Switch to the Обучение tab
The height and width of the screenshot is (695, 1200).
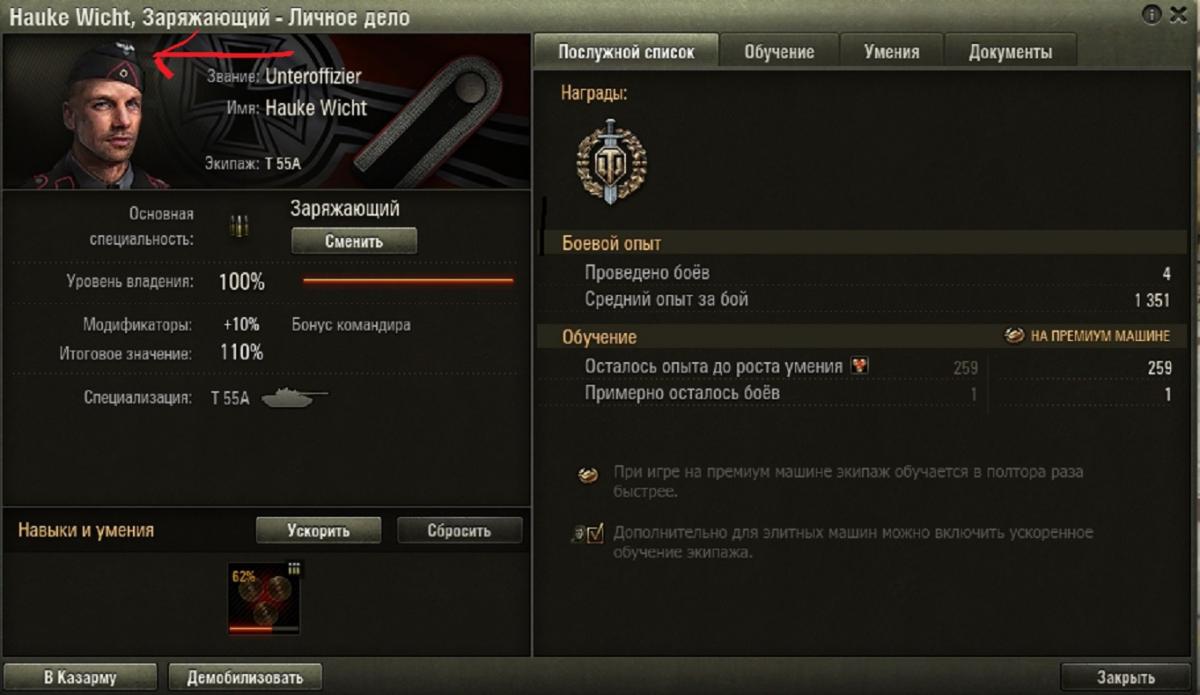tap(779, 52)
